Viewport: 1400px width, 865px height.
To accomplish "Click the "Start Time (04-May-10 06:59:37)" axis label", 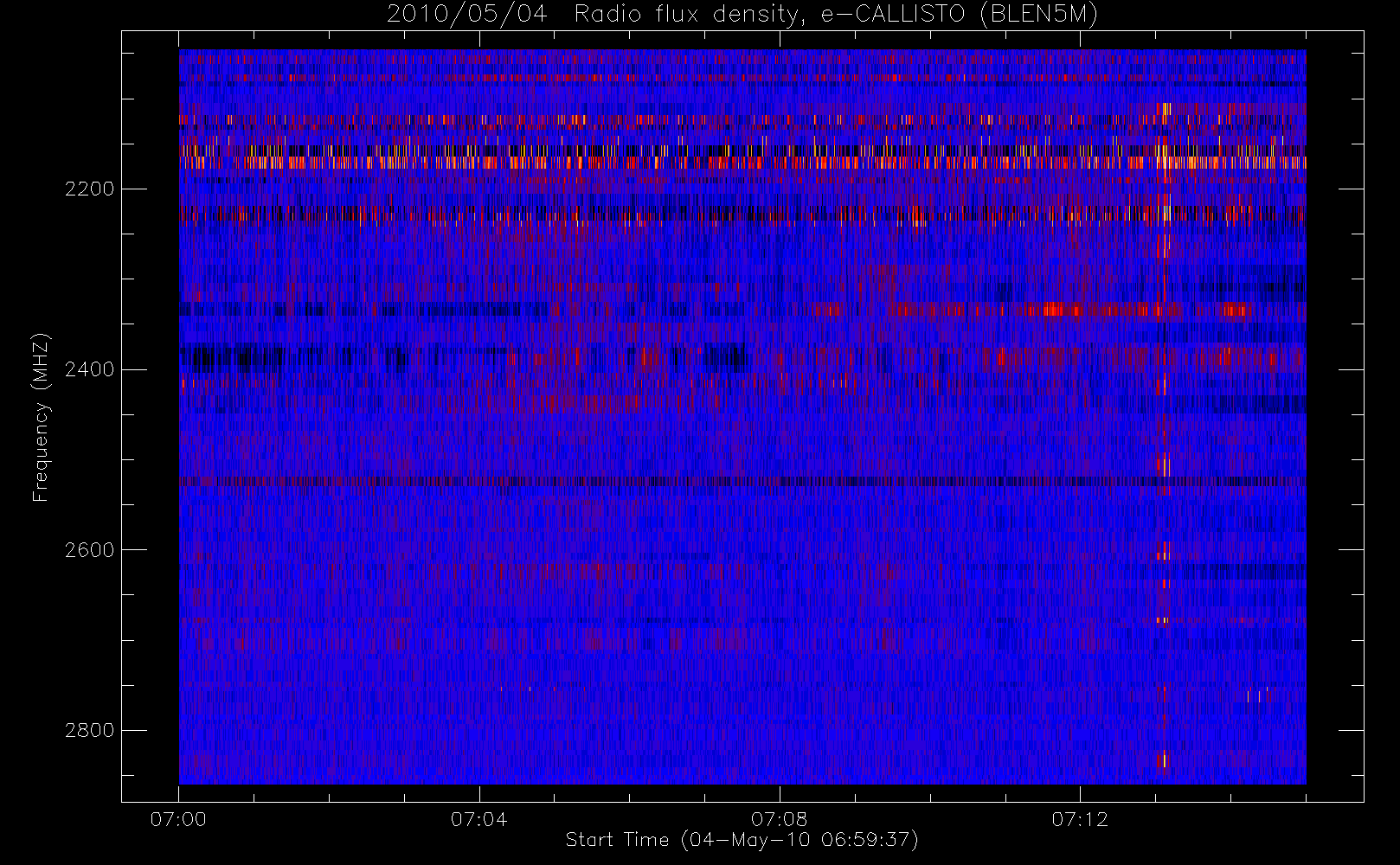I will tap(742, 840).
